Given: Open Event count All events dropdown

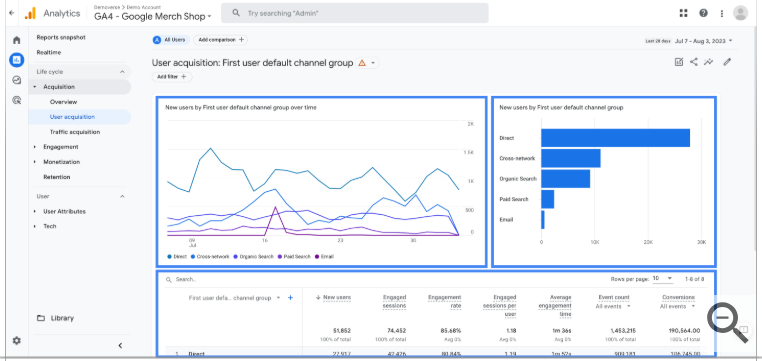Looking at the screenshot, I should 613,307.
